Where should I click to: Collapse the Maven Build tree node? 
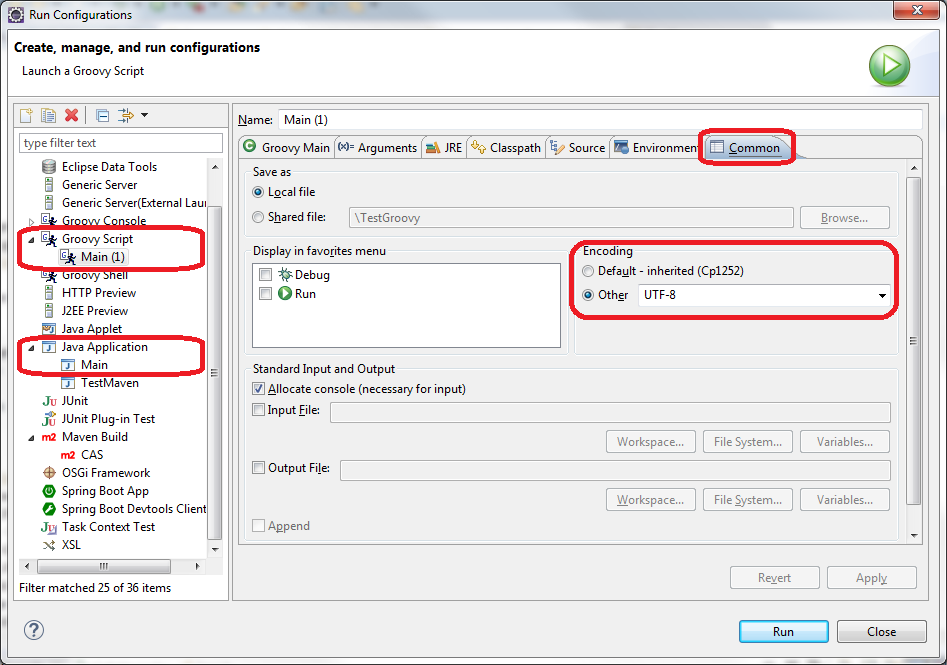coord(31,438)
